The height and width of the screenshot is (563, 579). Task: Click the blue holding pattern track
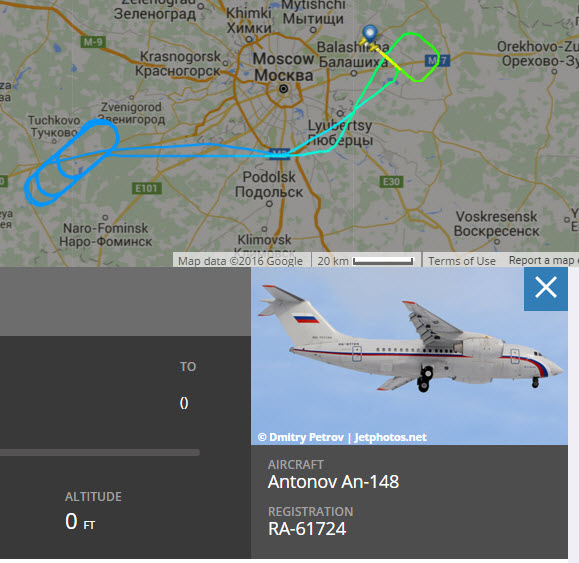pos(72,162)
